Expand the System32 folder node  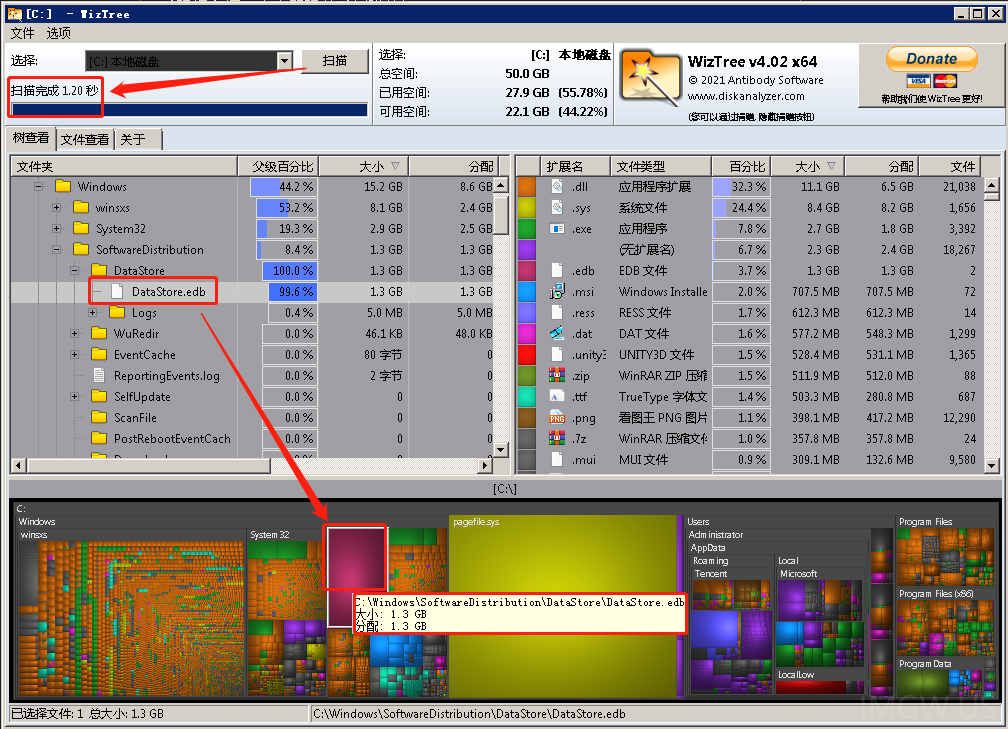57,229
